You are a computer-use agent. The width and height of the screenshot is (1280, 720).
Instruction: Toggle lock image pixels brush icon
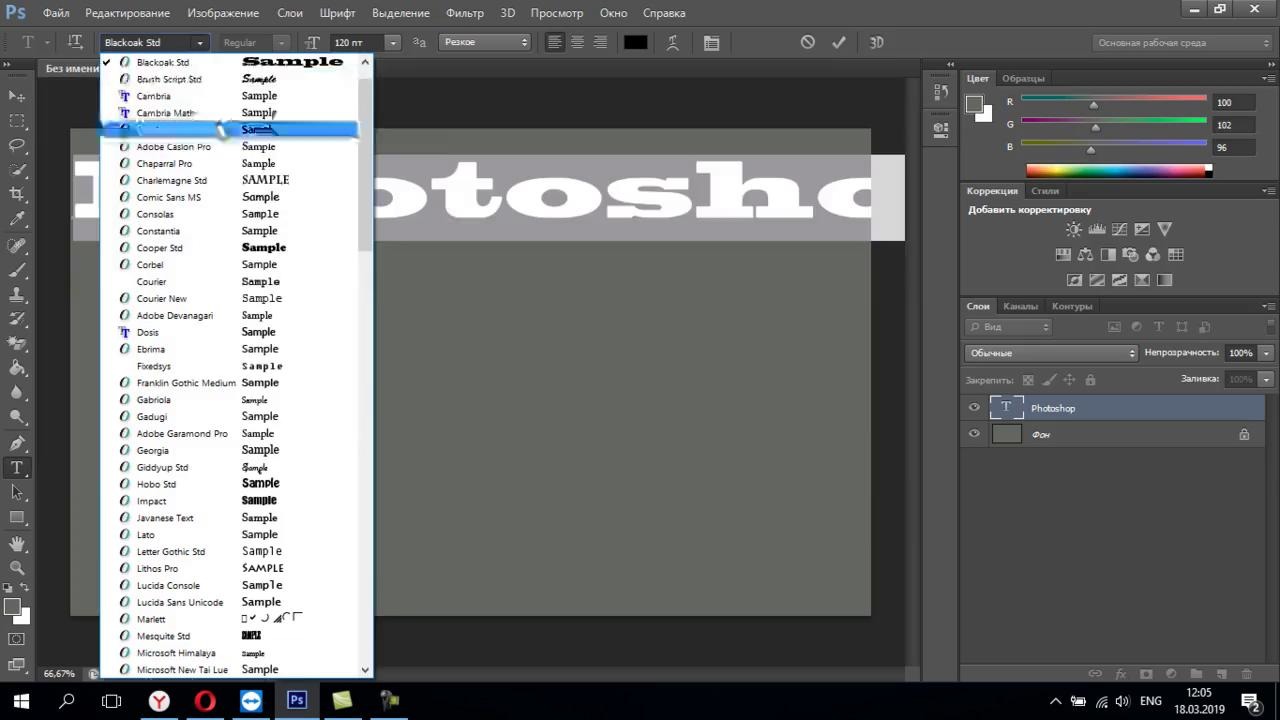(1049, 380)
